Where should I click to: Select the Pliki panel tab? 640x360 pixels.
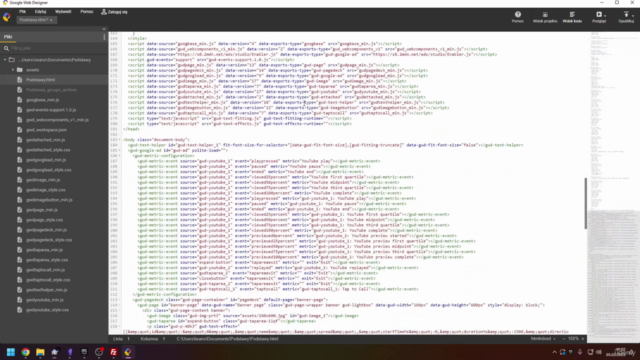tap(8, 37)
